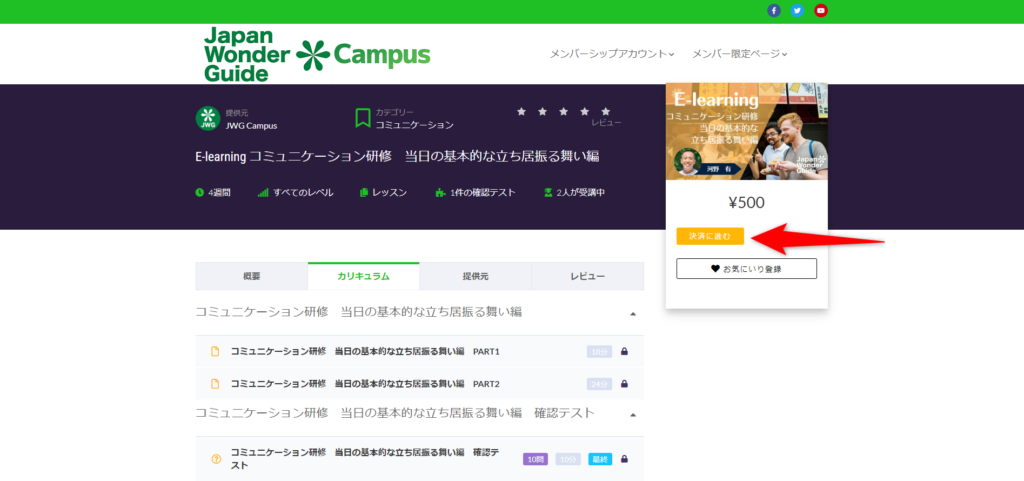This screenshot has width=1024, height=481.
Task: Collapse the 確認テスト section arrow
Action: coord(632,414)
